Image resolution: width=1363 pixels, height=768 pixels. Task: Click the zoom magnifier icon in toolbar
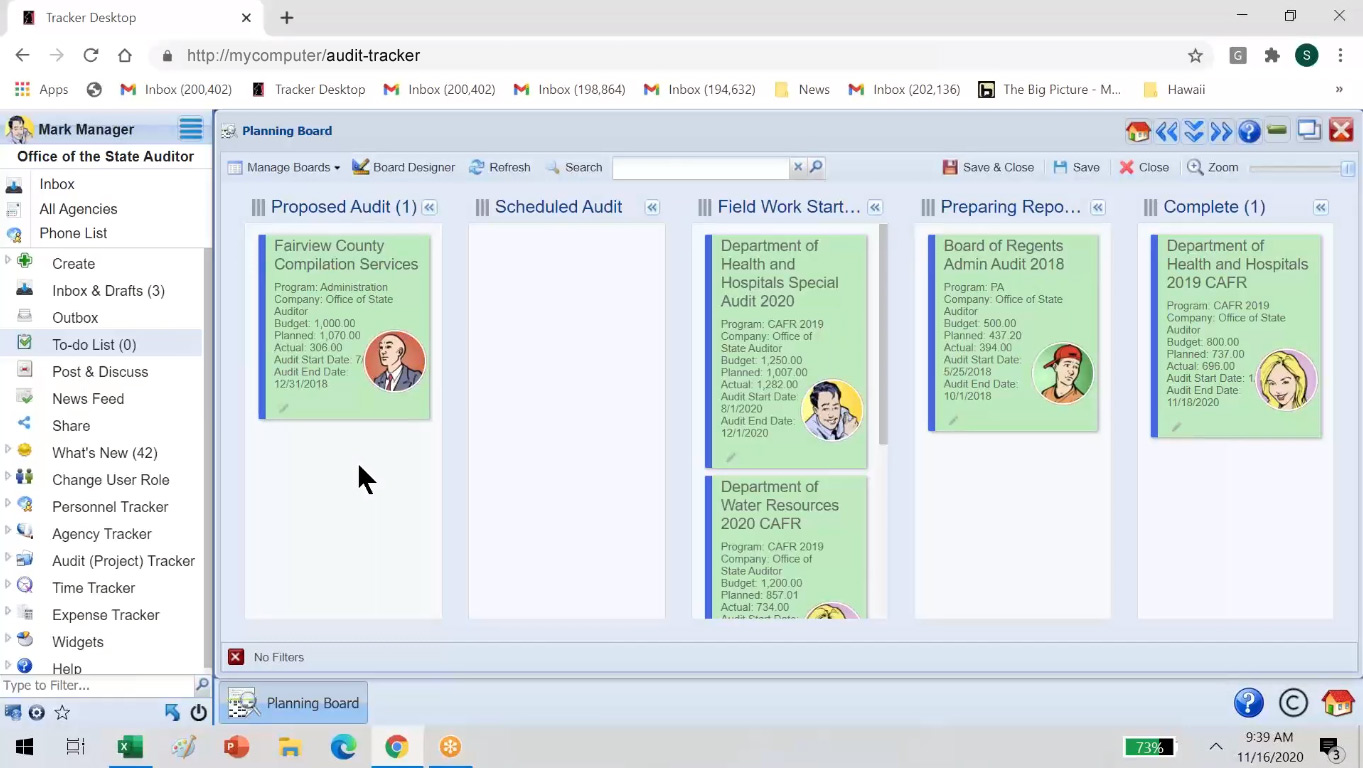(x=1195, y=167)
